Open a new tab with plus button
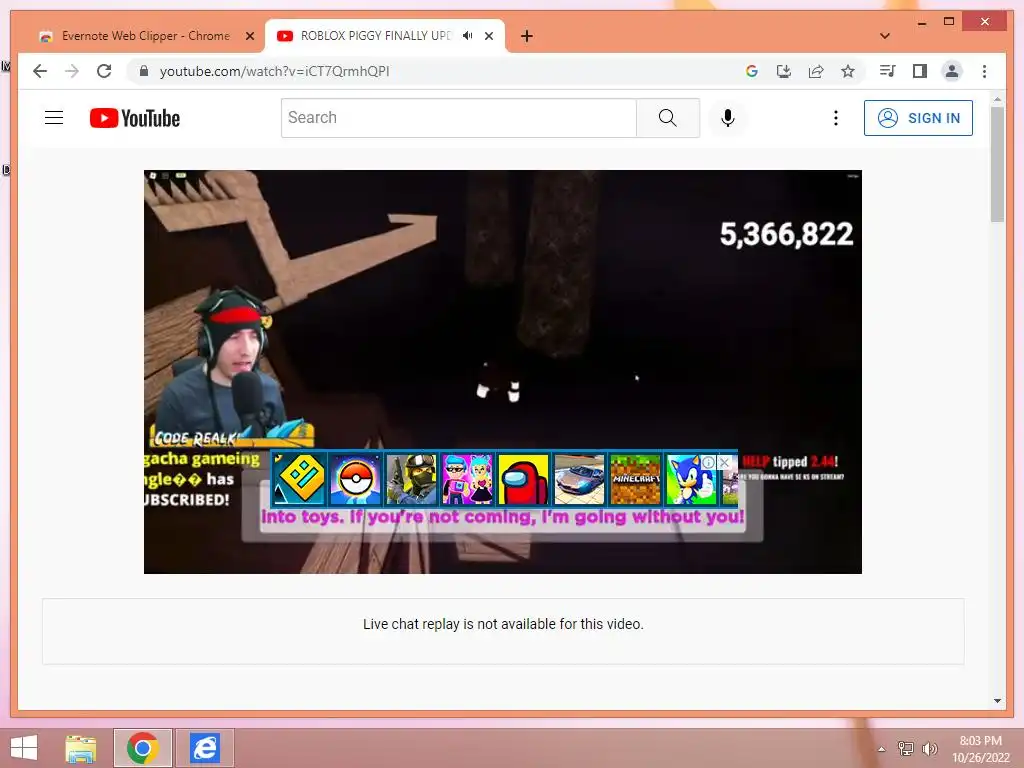1024x768 pixels. [x=527, y=36]
